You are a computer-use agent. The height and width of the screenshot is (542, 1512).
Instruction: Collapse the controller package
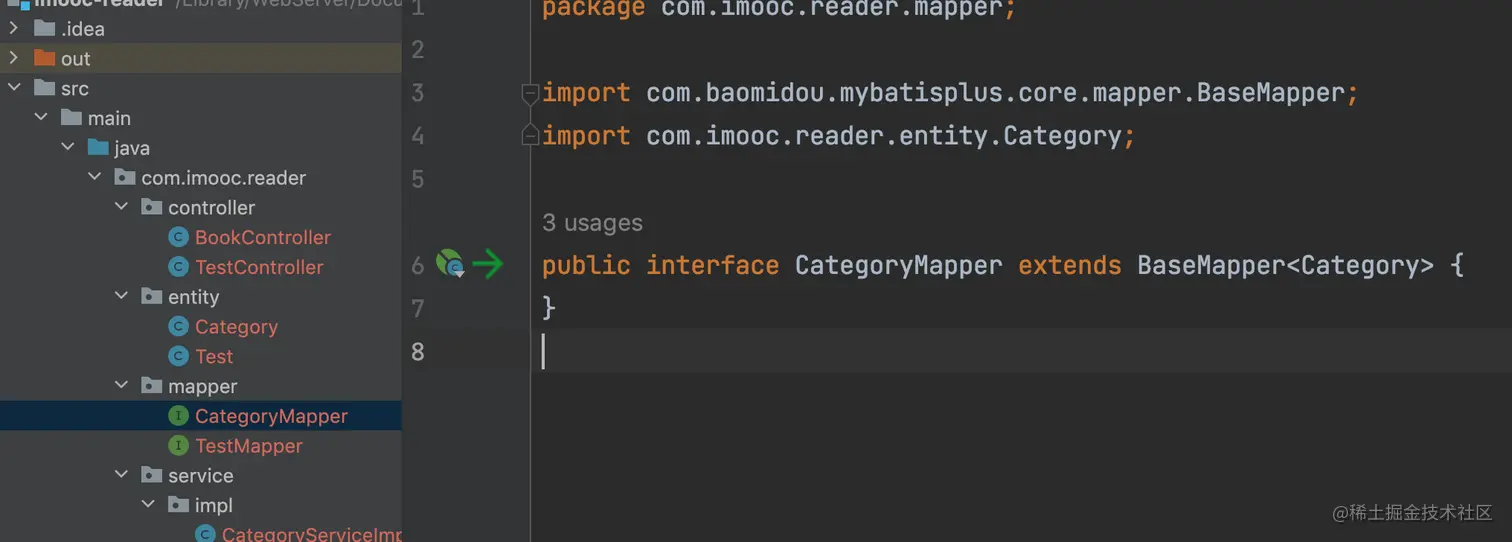122,207
